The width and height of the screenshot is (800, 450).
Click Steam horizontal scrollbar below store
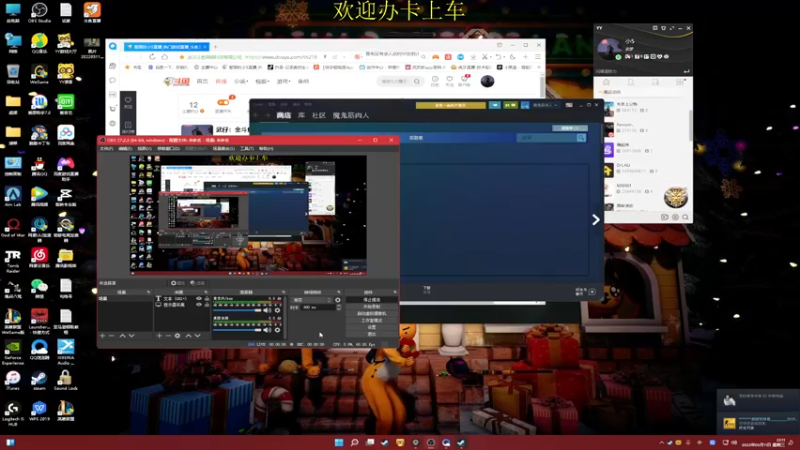(x=472, y=303)
